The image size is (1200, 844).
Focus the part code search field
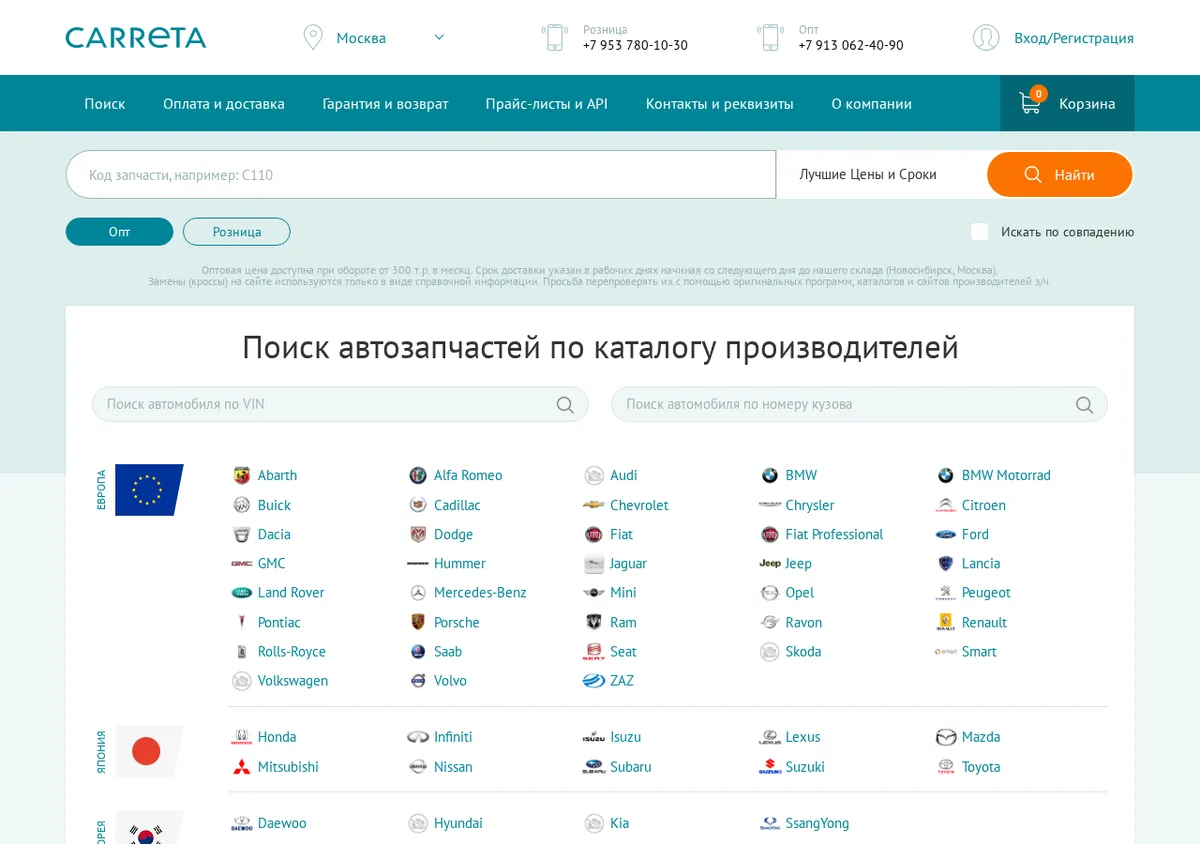[421, 175]
